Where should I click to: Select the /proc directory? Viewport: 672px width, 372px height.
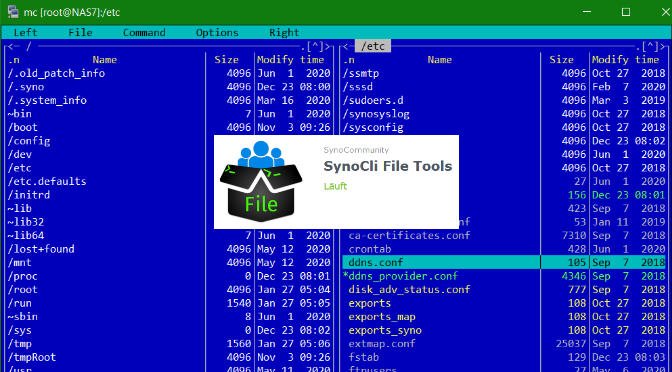pos(22,276)
